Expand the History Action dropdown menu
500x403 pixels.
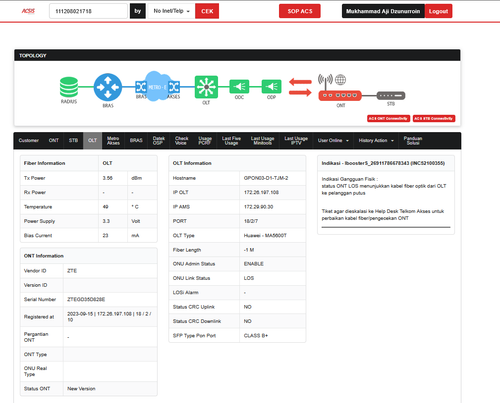point(376,141)
